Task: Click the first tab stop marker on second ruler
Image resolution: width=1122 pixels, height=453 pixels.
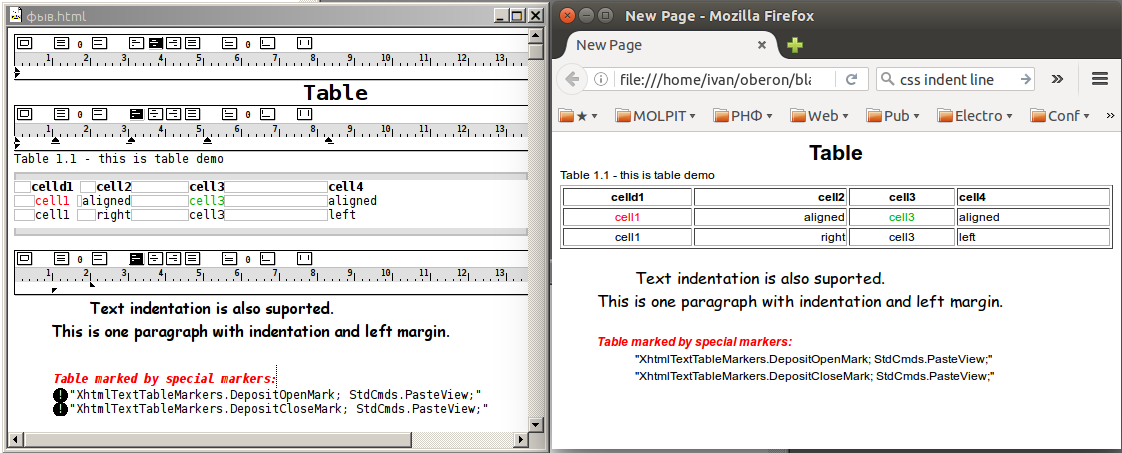Action: 55,141
